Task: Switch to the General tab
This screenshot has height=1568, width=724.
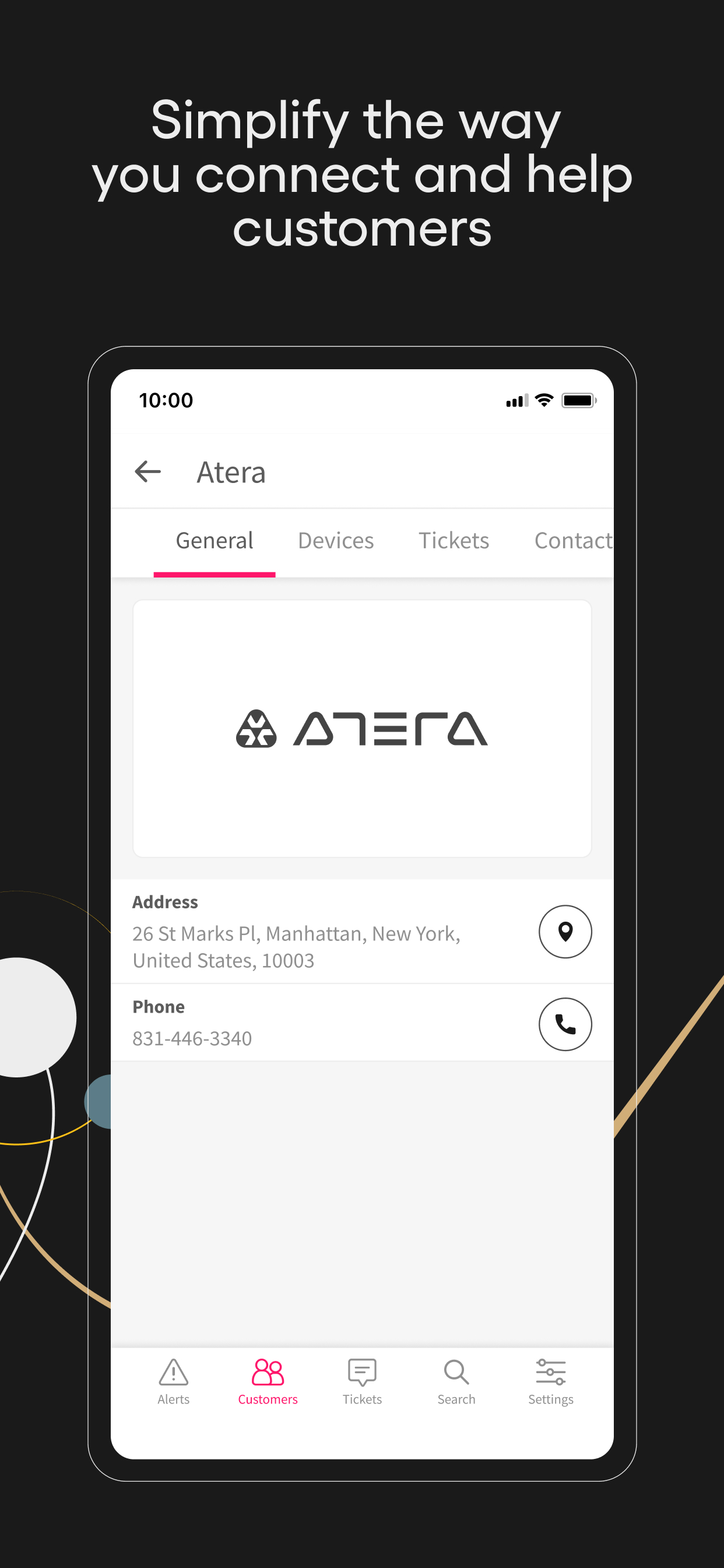Action: [214, 541]
